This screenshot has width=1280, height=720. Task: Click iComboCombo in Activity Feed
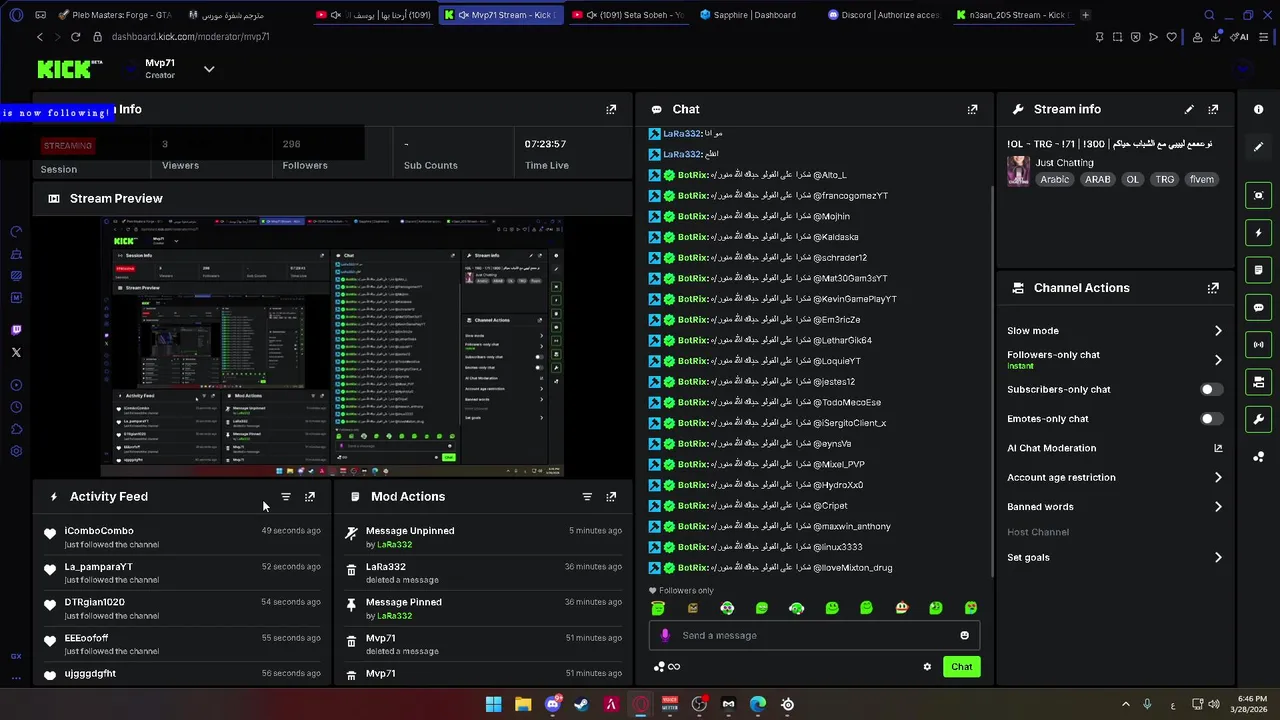click(99, 531)
